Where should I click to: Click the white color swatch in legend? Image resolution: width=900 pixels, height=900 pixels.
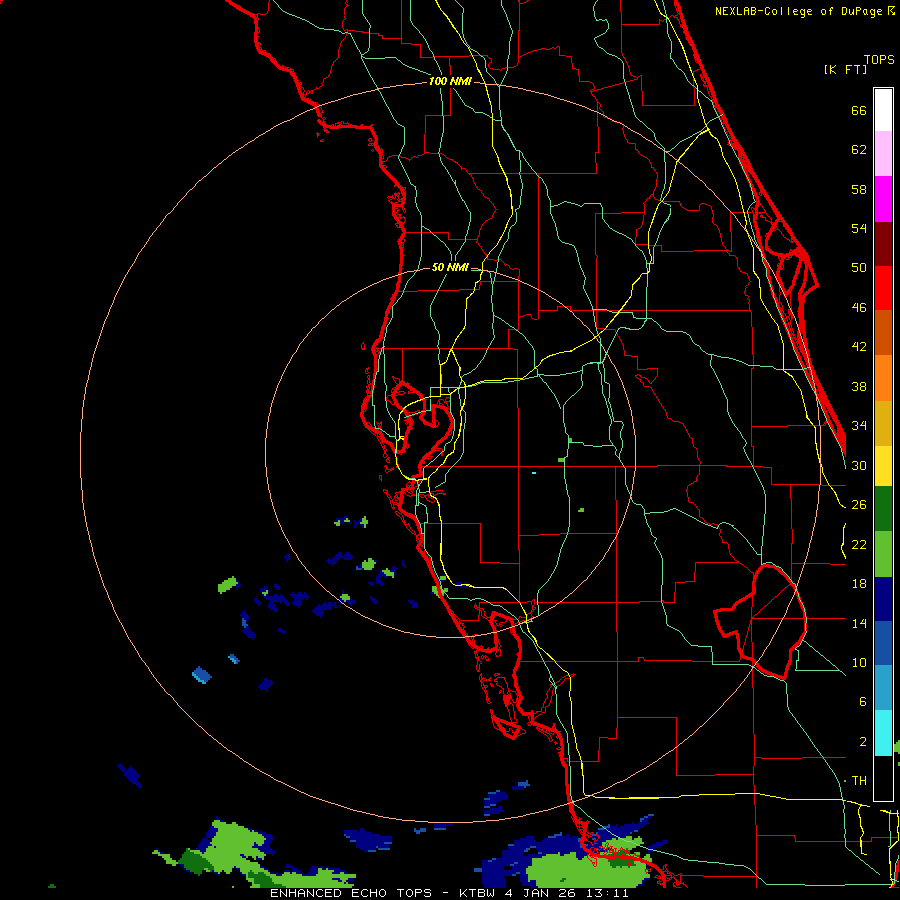(x=883, y=110)
